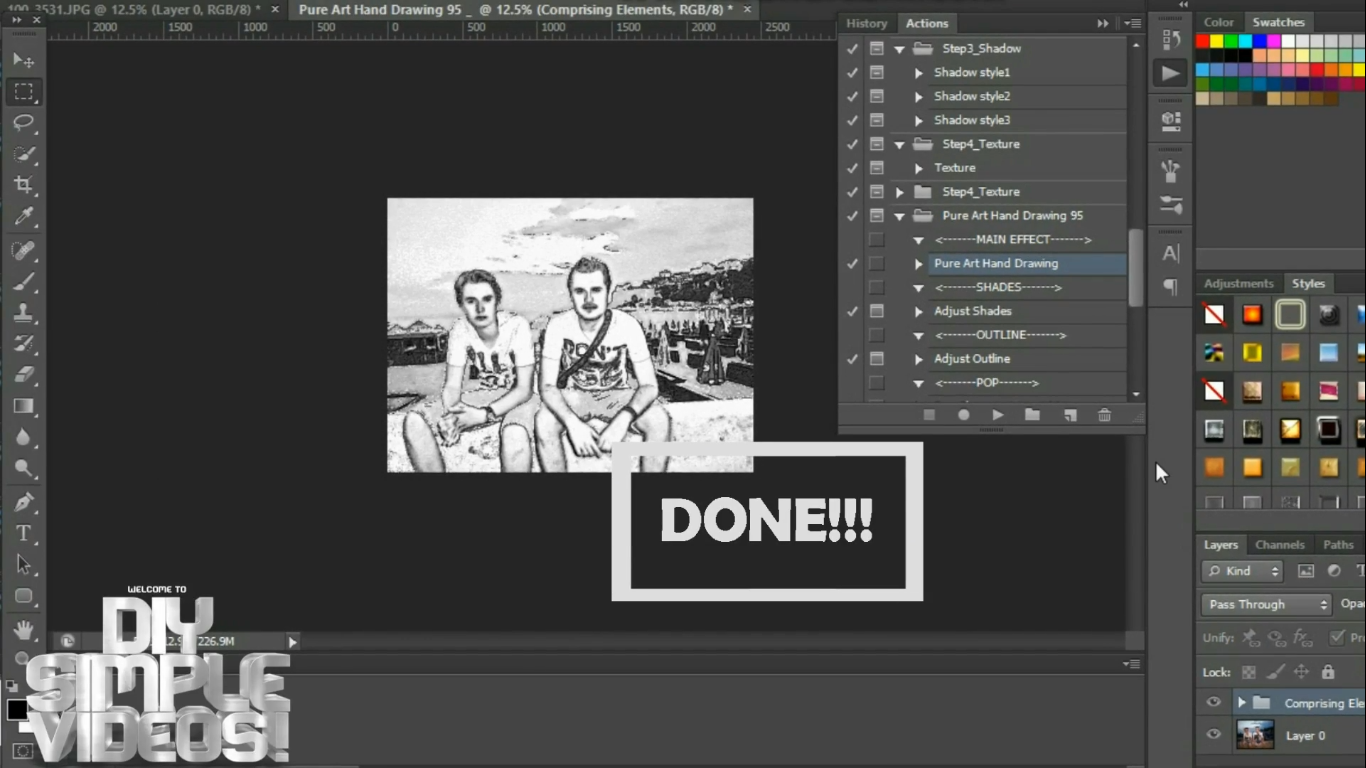Select the Crop tool
1366x768 pixels.
click(x=23, y=185)
